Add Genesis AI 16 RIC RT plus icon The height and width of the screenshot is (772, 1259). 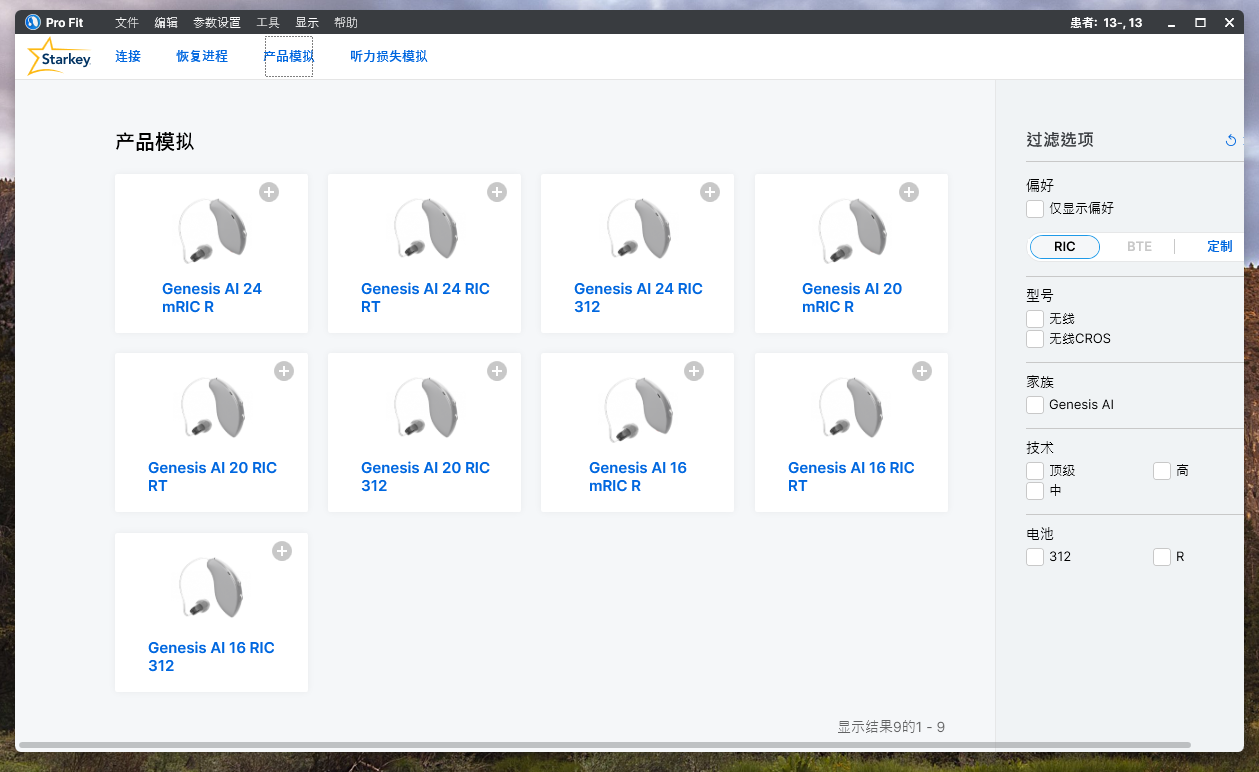point(922,371)
